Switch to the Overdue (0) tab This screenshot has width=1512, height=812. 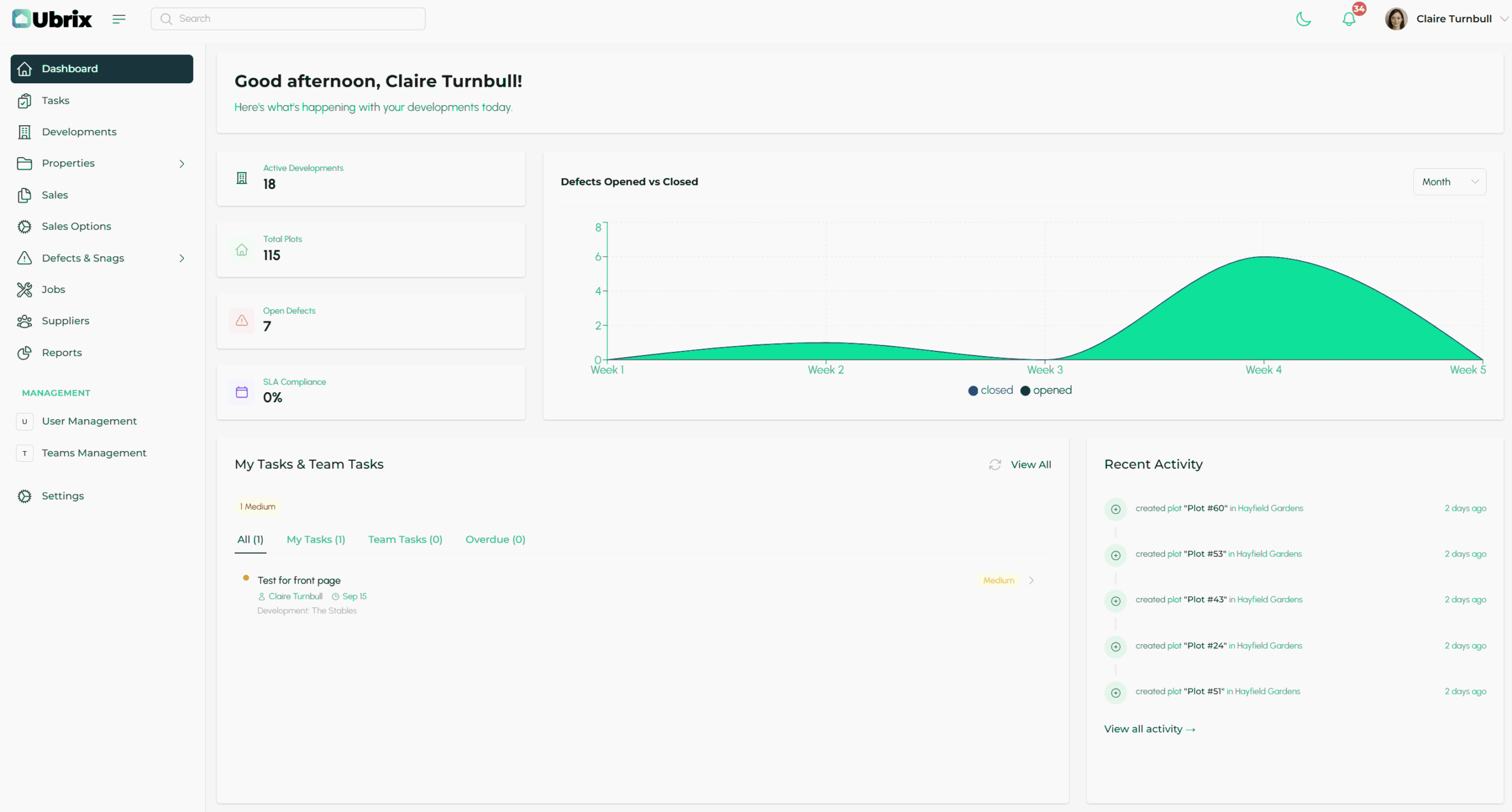point(495,539)
